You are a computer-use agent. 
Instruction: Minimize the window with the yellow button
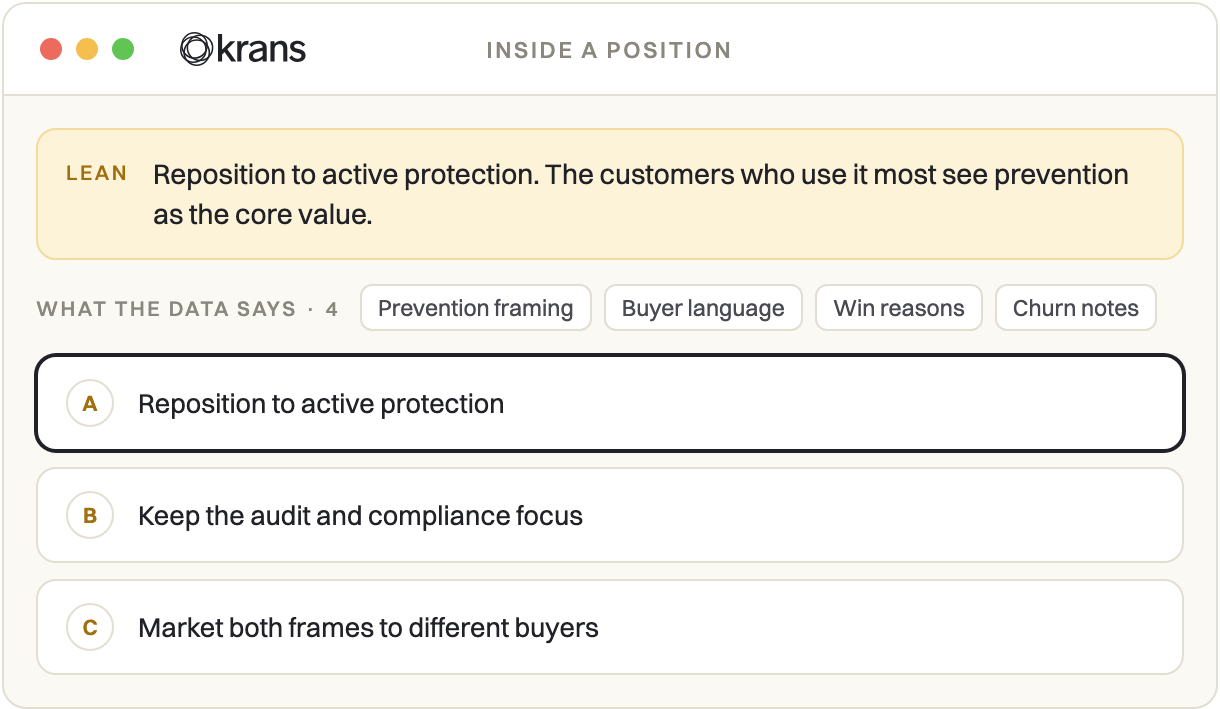pos(87,49)
